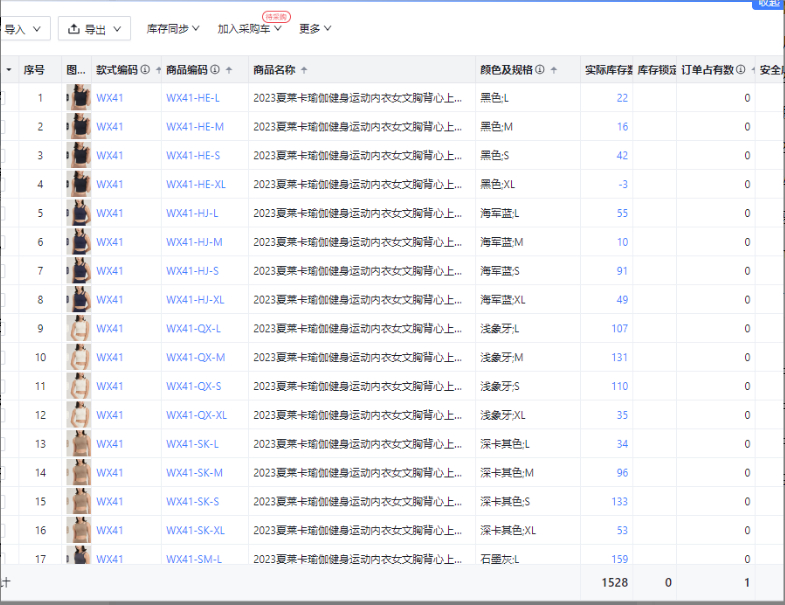Image resolution: width=785 pixels, height=605 pixels.
Task: Click the info icon beside 订单占有数 header
Action: (x=741, y=70)
